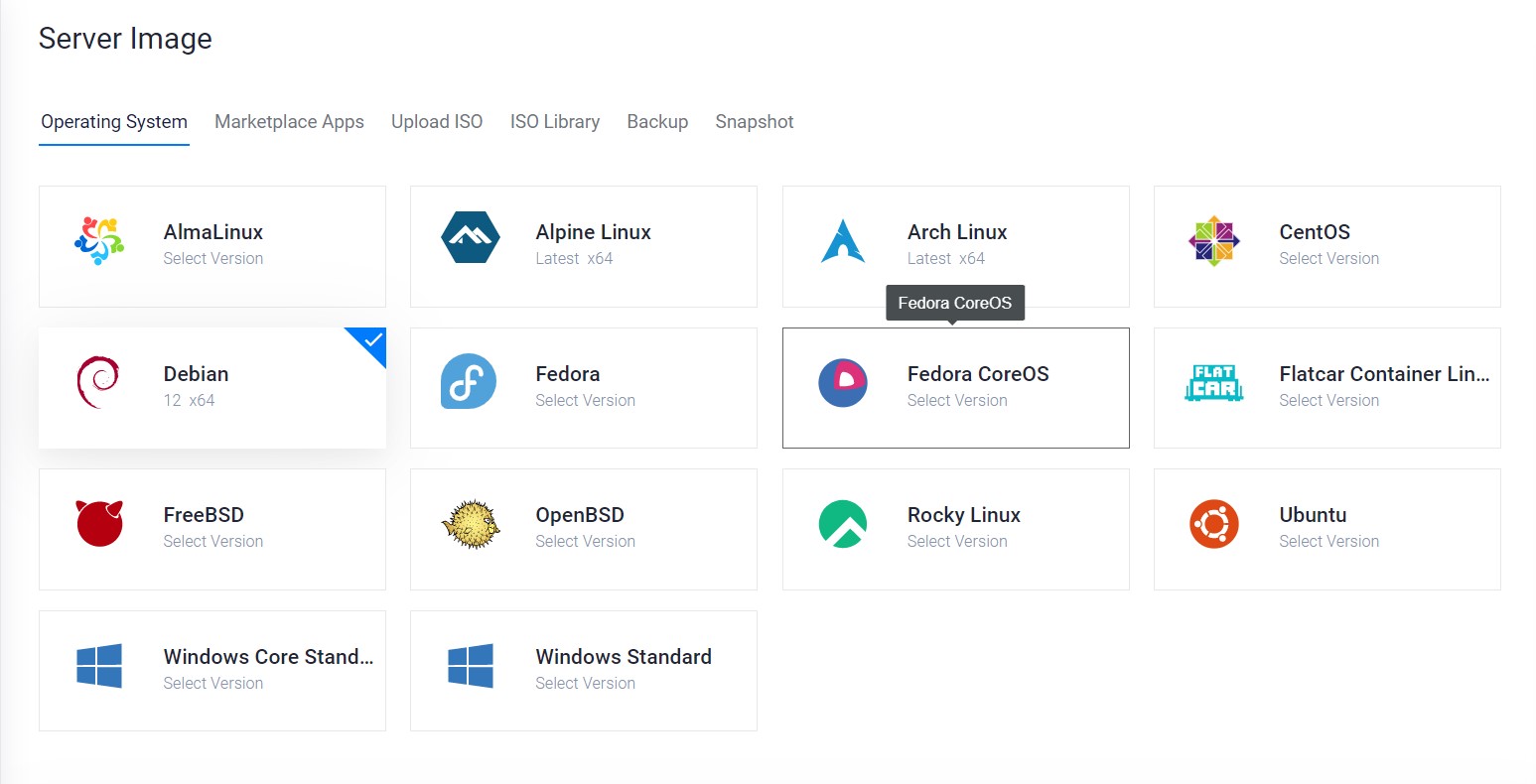Click the Flatcar logo icon
The height and width of the screenshot is (784, 1536).
(1213, 382)
